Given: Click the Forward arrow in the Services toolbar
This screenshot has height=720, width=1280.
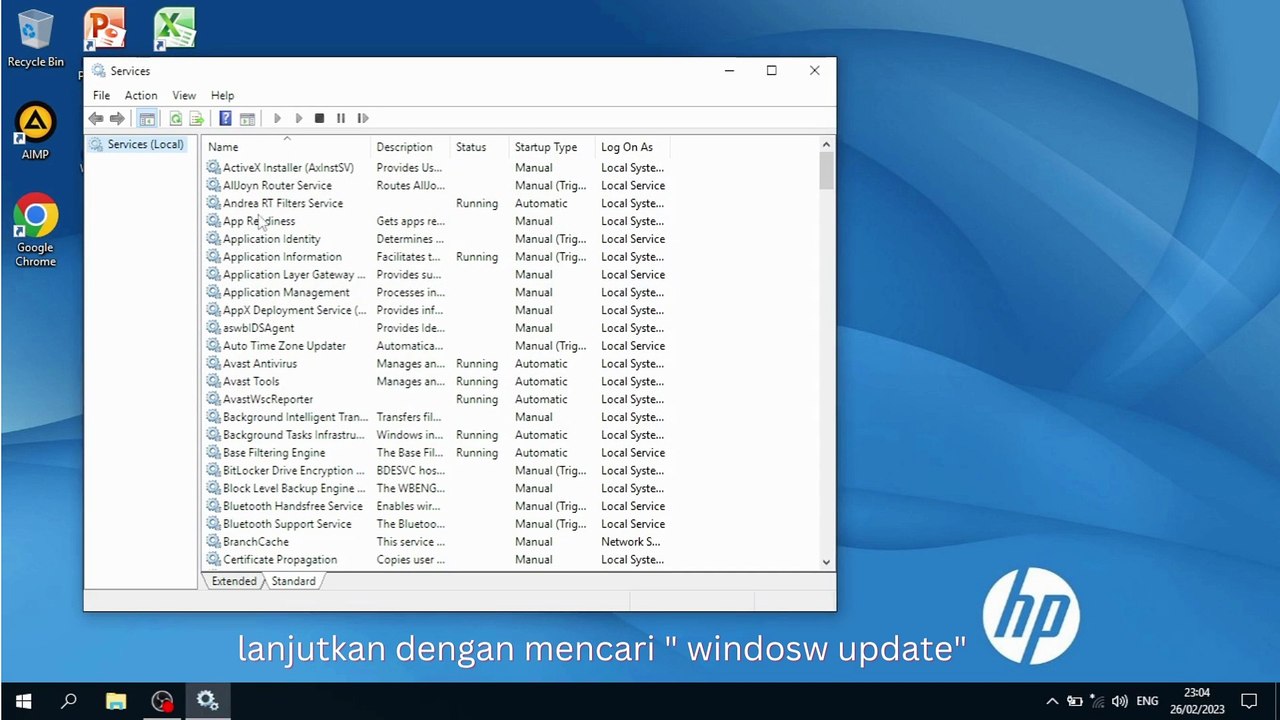Looking at the screenshot, I should pos(117,119).
